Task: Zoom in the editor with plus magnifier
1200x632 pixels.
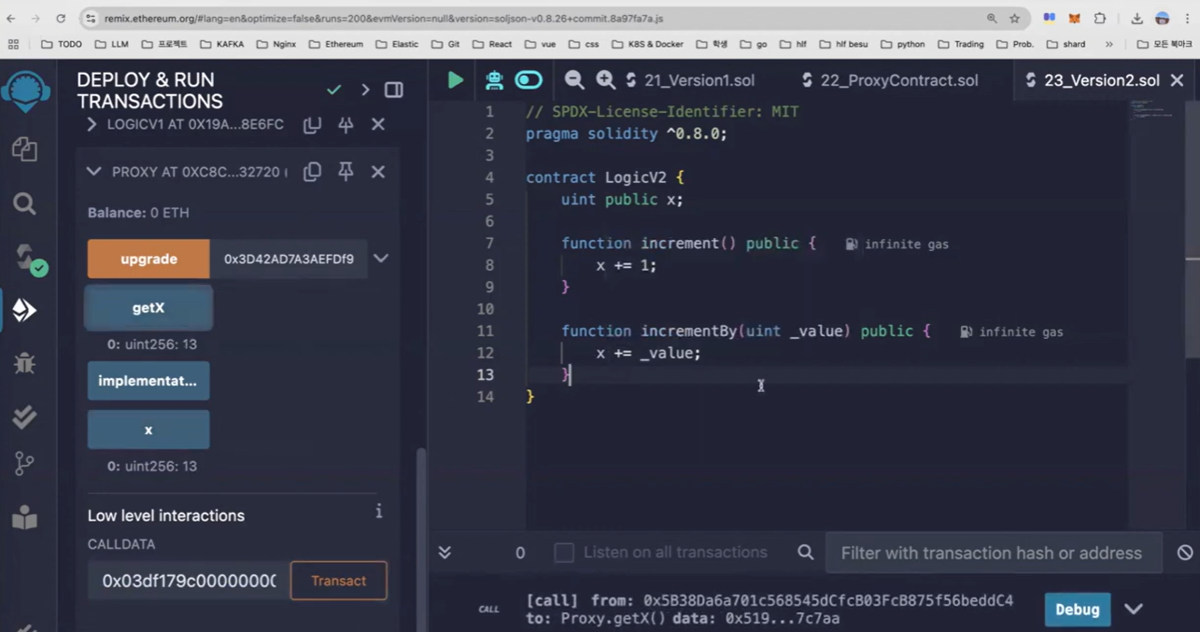Action: pos(606,80)
